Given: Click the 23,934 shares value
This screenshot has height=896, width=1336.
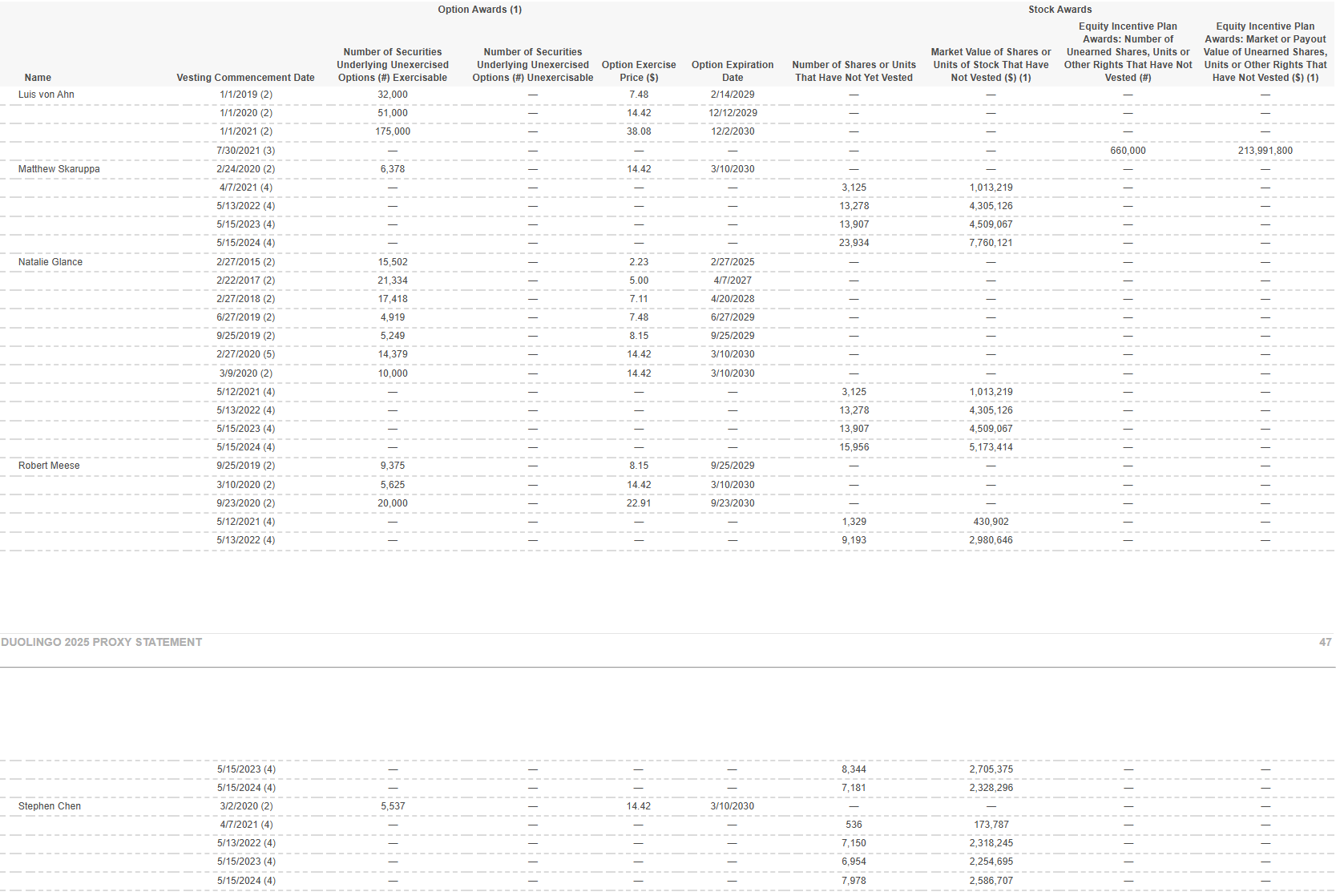Looking at the screenshot, I should coord(854,243).
